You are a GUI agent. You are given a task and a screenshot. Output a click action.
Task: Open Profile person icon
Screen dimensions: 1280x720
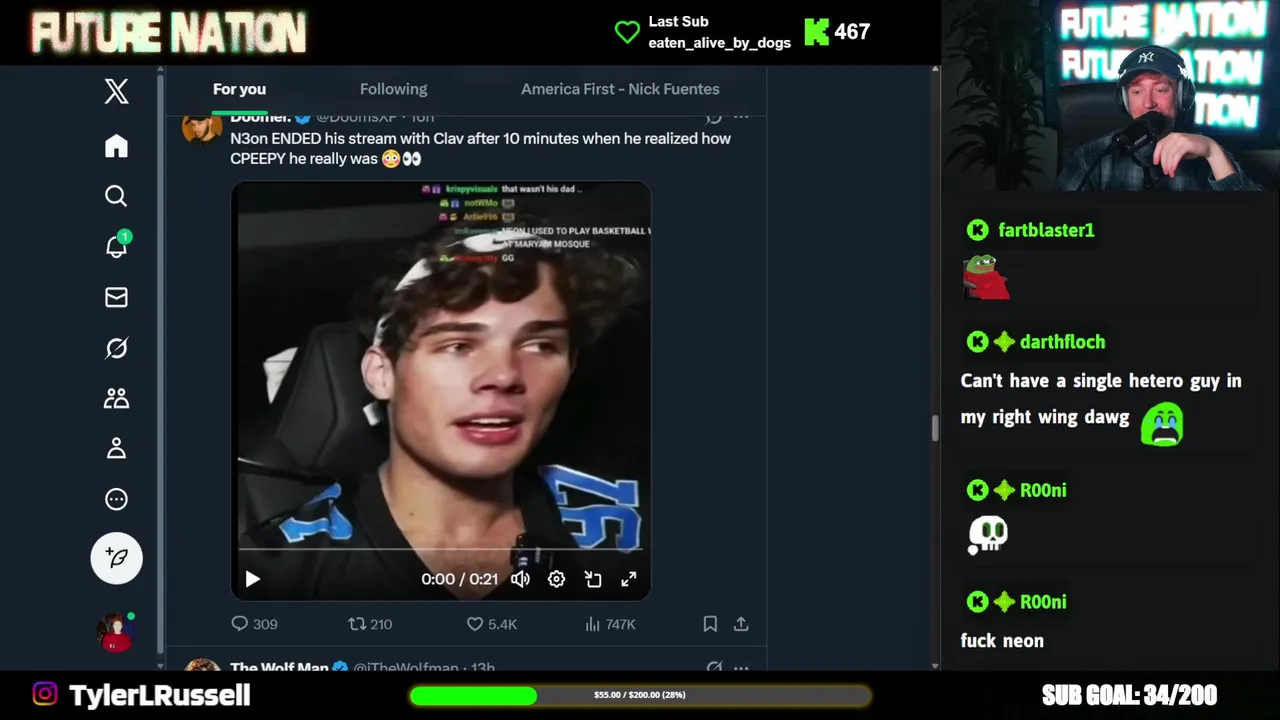116,448
